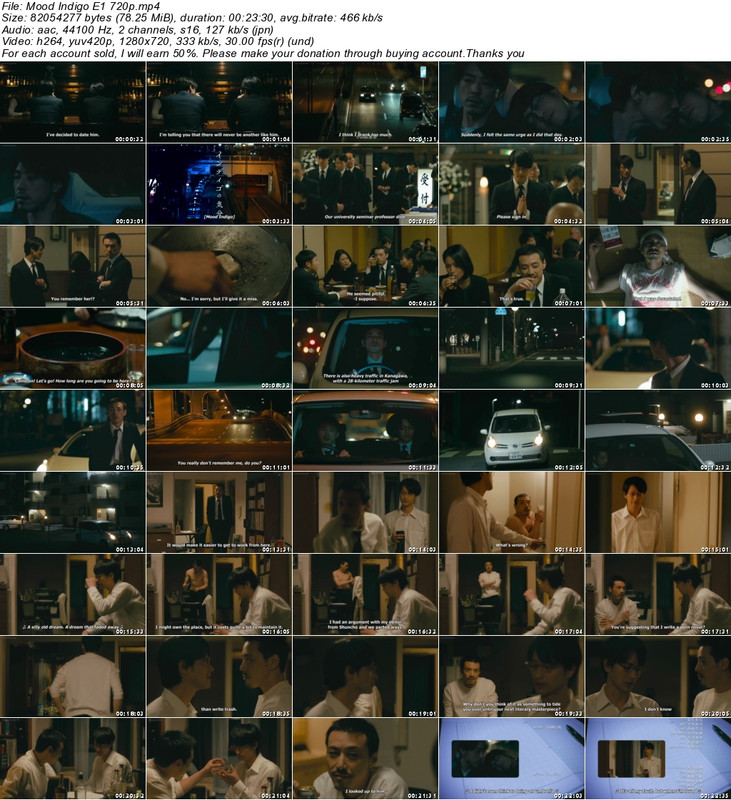This screenshot has width=731, height=800.
Task: Open the frame timestamped 00:13:04
Action: [73, 512]
